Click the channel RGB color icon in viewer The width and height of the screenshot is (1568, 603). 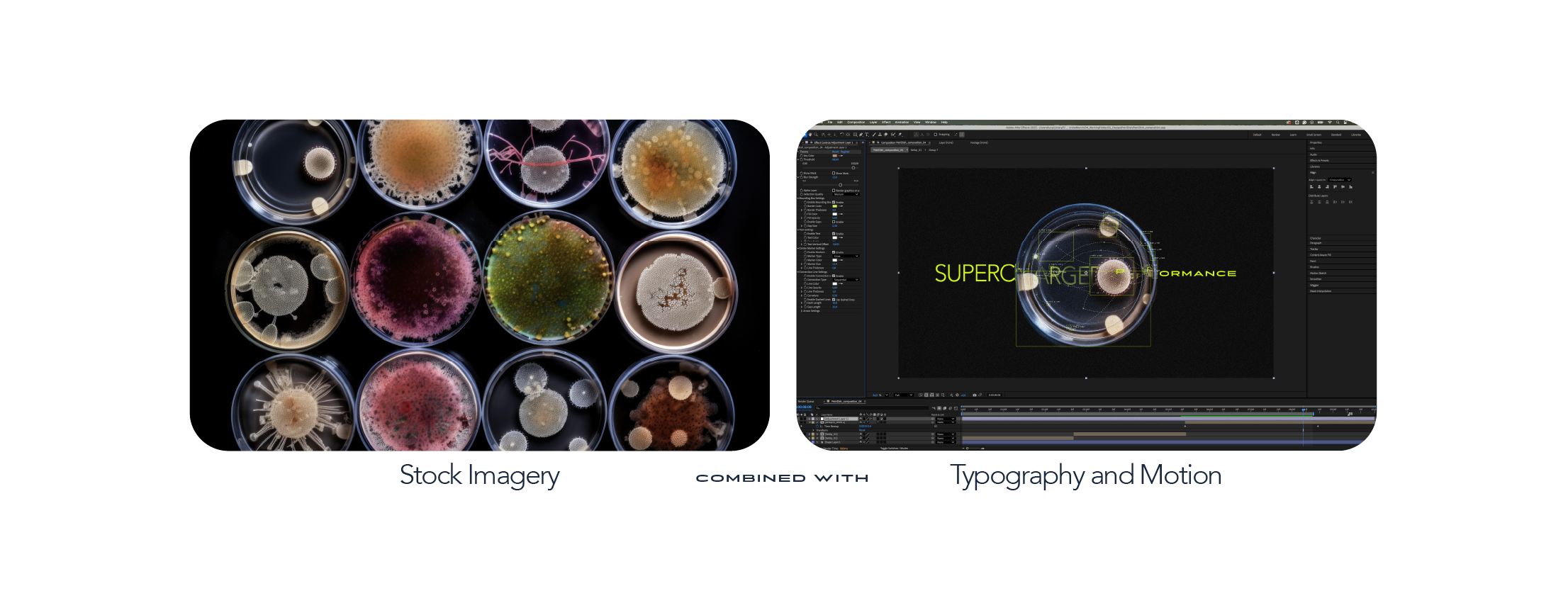[x=951, y=395]
